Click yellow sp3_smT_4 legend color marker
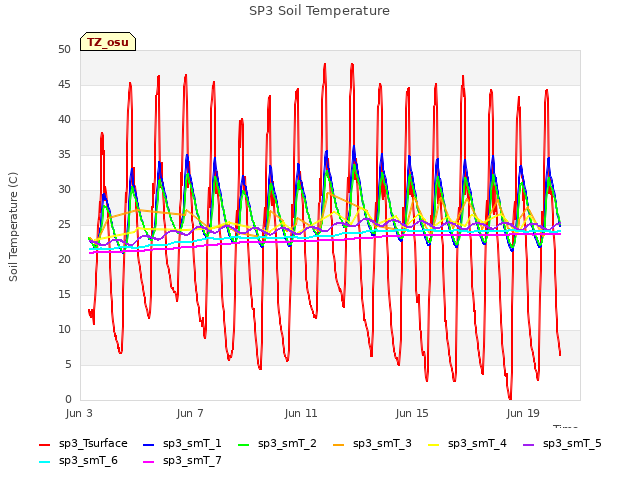Viewport: 640px width, 480px height. pos(434,444)
